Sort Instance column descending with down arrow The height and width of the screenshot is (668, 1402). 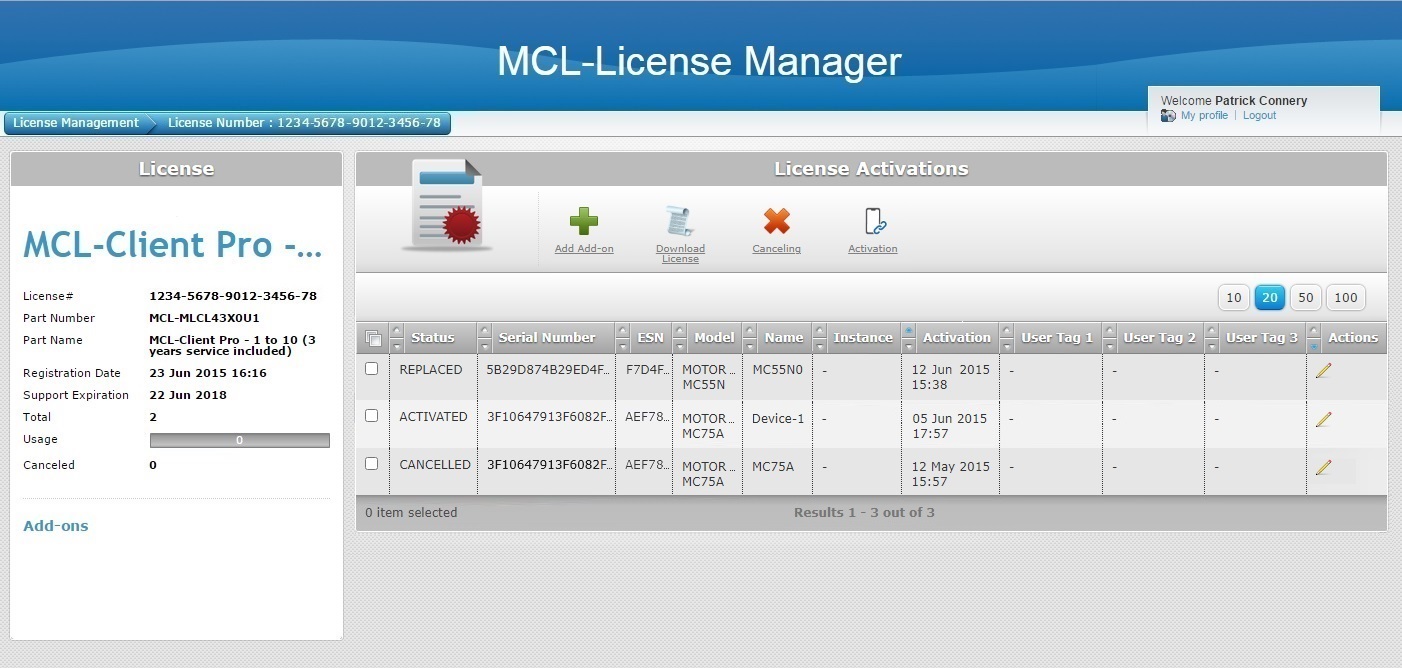tap(820, 346)
